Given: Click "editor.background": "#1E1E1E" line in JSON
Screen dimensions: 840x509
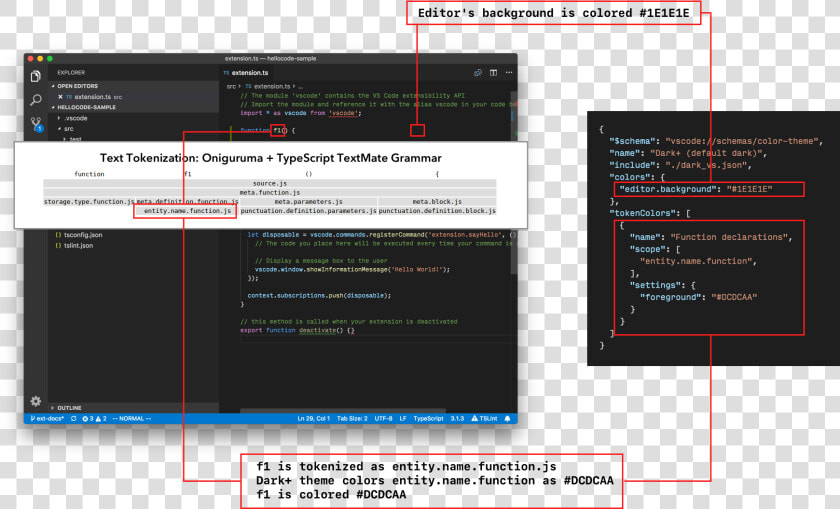Looking at the screenshot, I should [696, 189].
